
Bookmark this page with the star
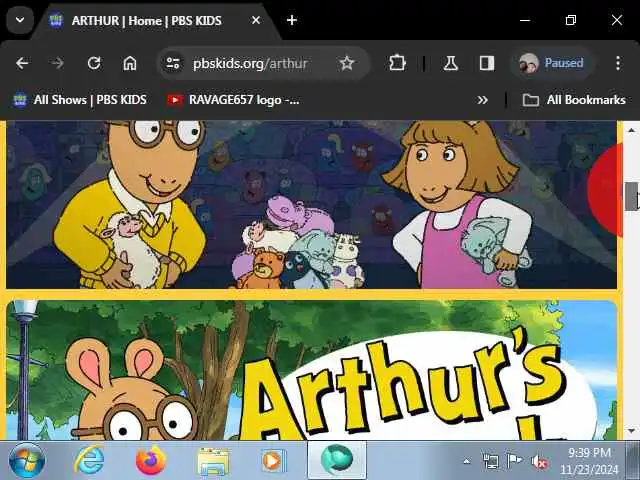click(347, 63)
